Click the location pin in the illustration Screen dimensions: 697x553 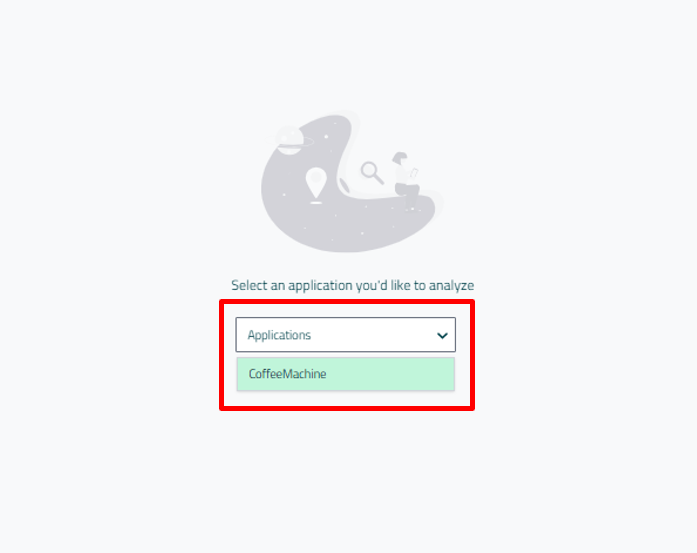[316, 182]
